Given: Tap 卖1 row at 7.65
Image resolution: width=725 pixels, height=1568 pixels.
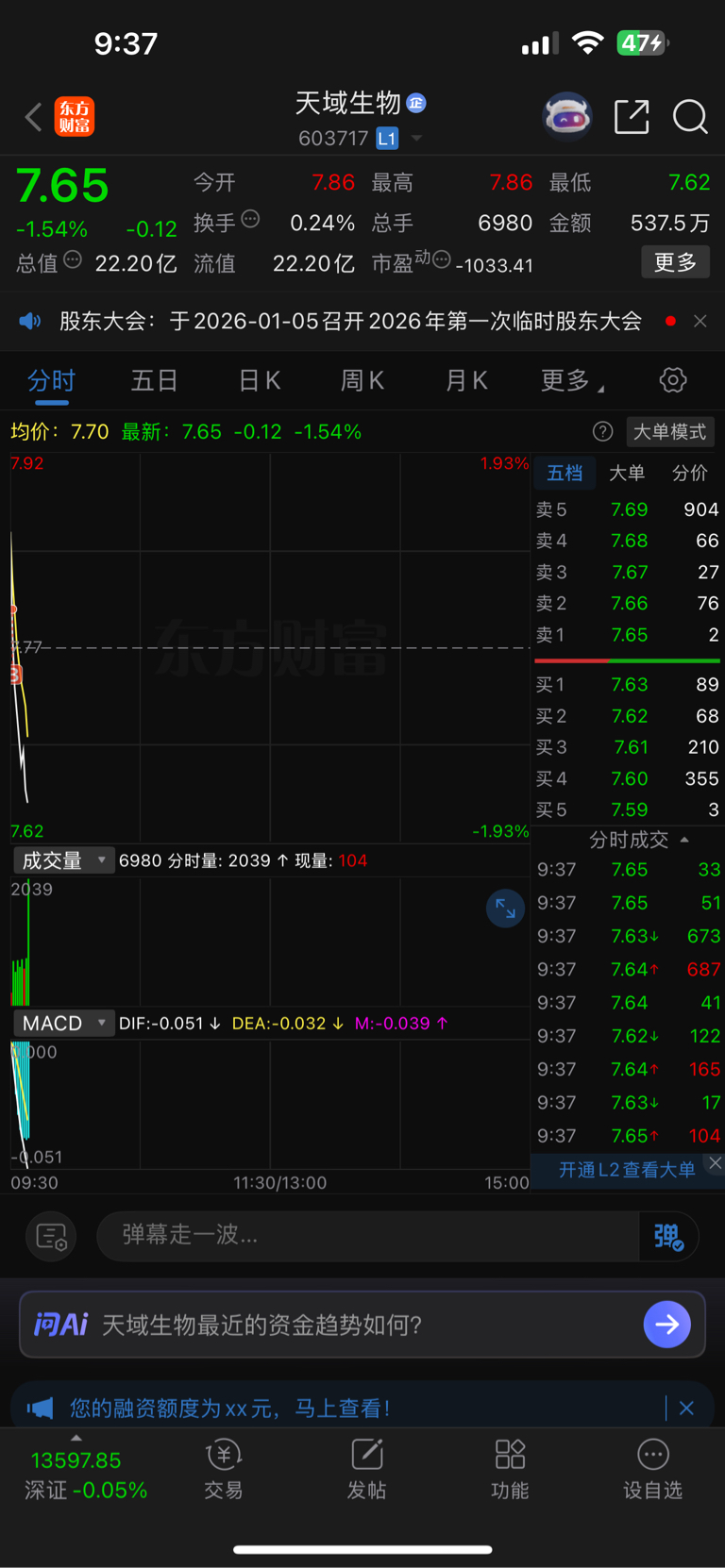Looking at the screenshot, I should (628, 635).
